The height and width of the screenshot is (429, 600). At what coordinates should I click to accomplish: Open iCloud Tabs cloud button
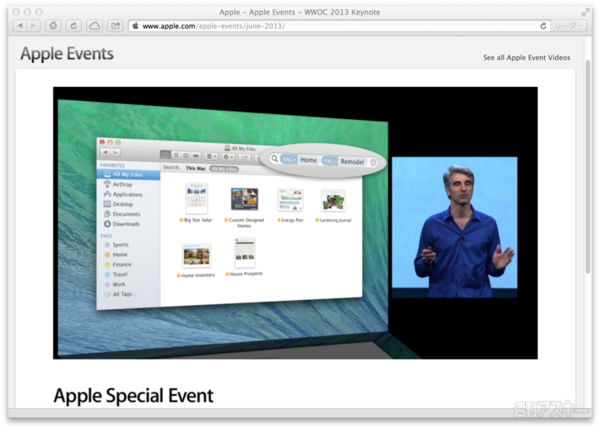pos(94,26)
